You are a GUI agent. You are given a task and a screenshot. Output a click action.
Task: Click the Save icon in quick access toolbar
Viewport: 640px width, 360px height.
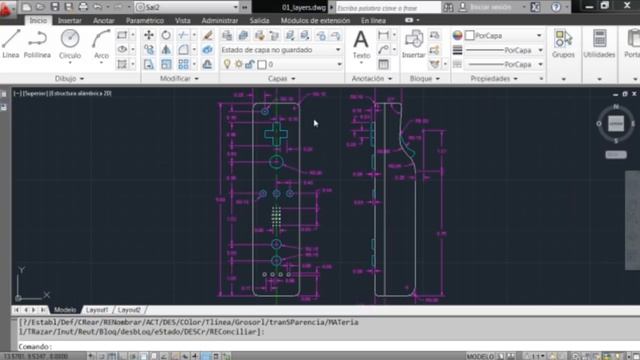pos(55,7)
